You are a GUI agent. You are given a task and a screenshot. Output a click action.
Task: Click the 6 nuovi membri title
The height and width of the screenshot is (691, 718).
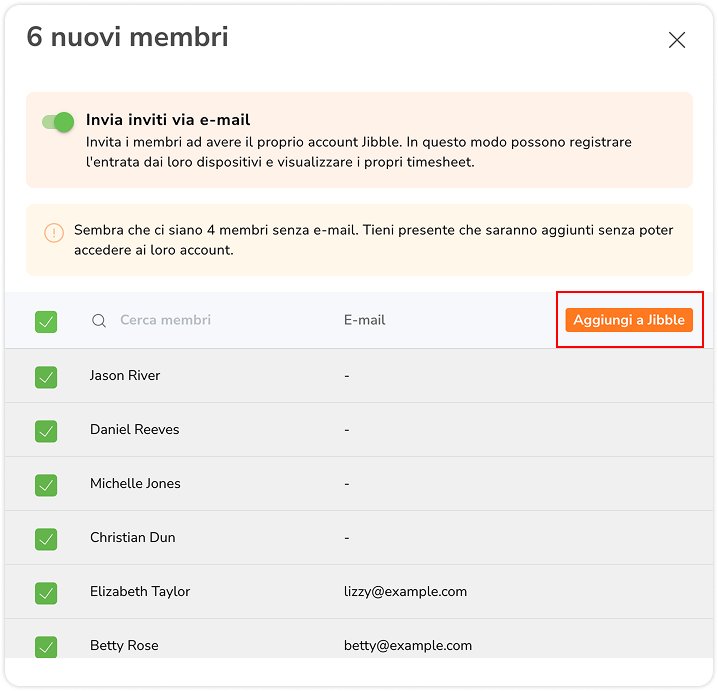[127, 37]
